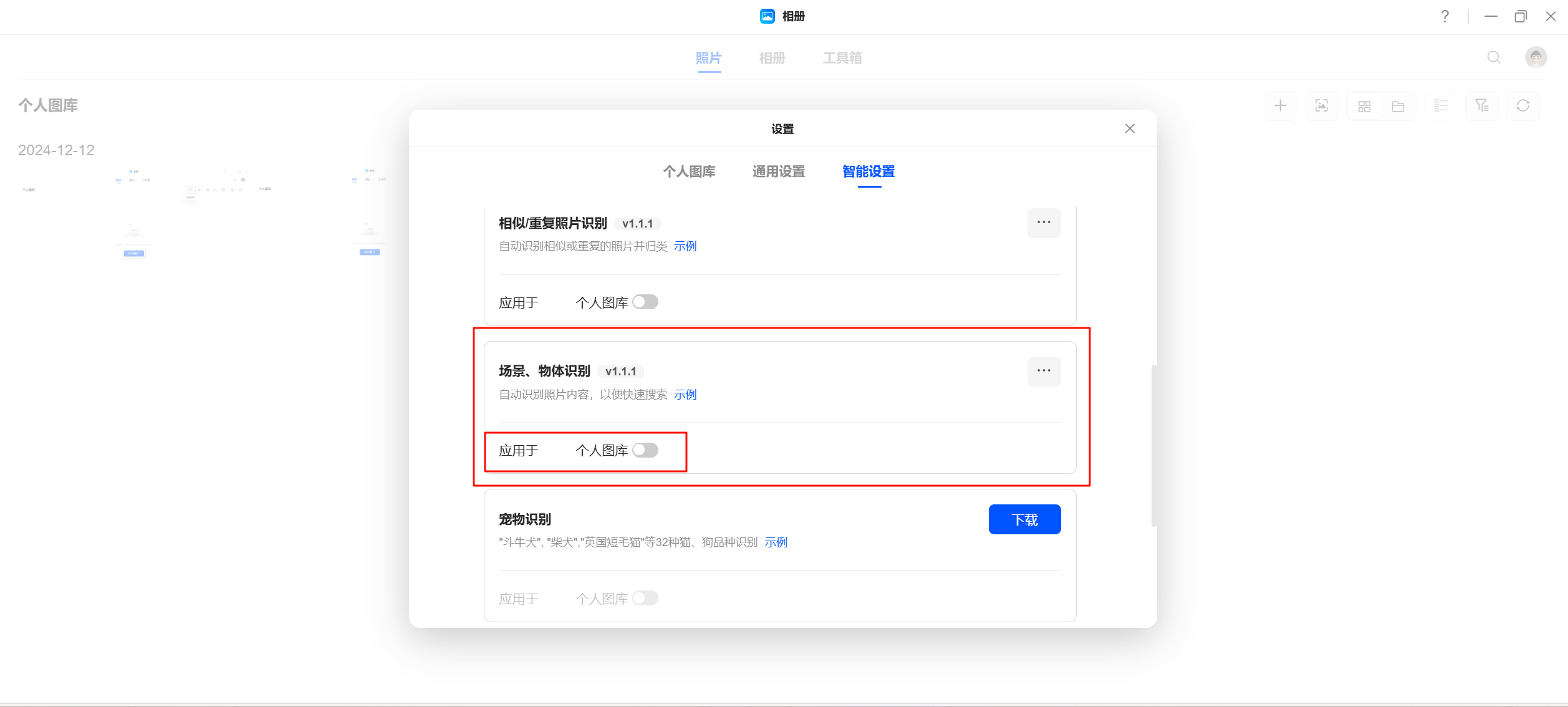This screenshot has height=707, width=1568.
Task: Switch to the 通用设置 tab
Action: 779,171
